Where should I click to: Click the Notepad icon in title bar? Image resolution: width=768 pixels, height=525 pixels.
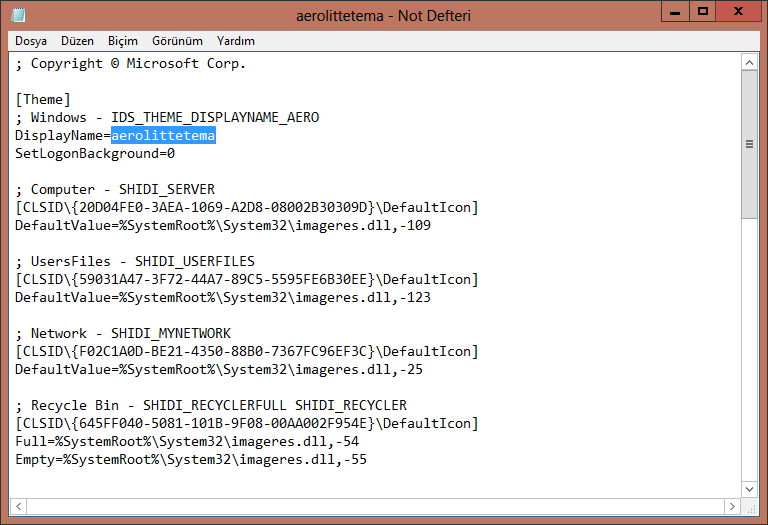pos(18,15)
